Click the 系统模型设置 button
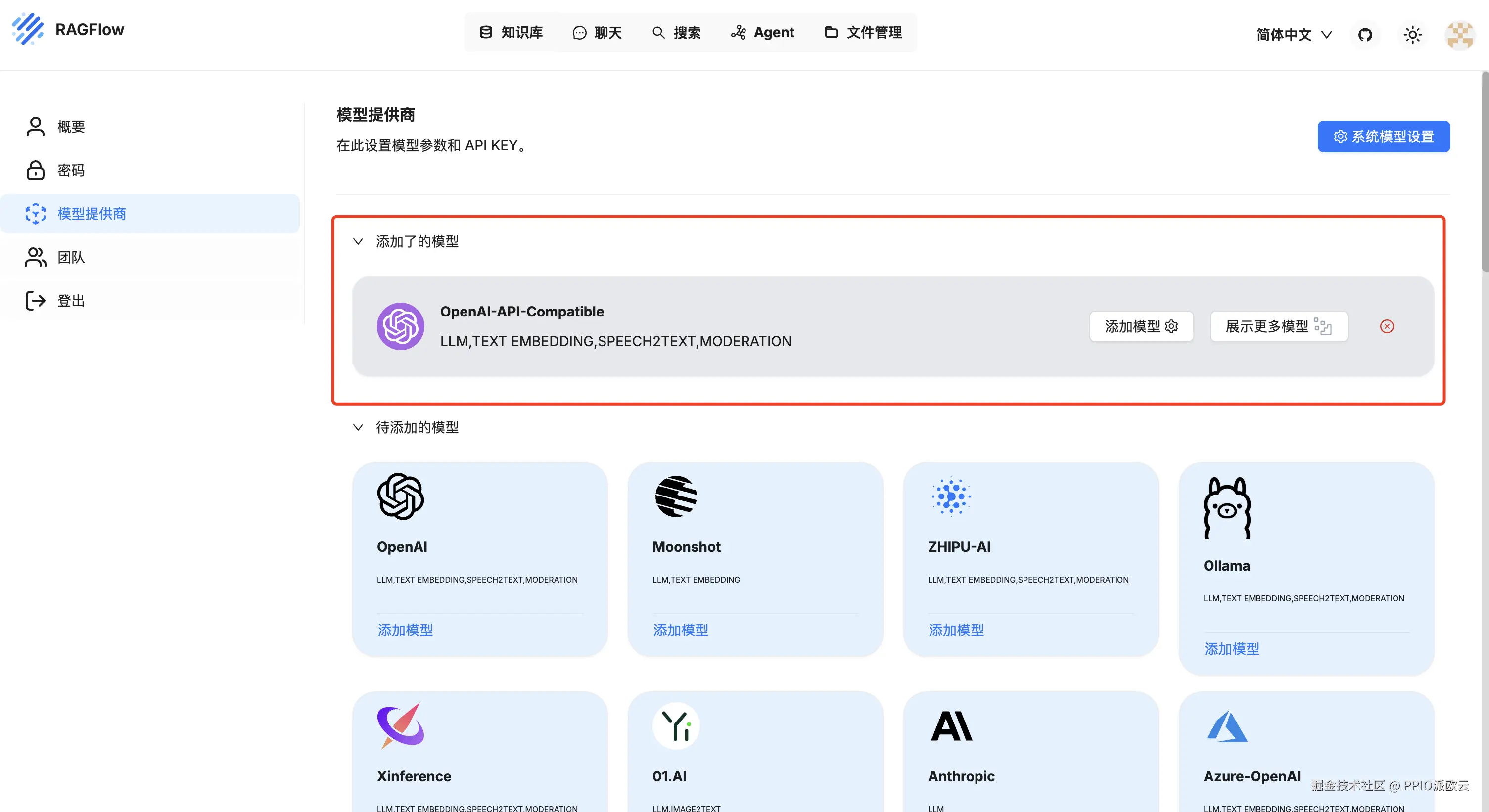1489x812 pixels. [1383, 136]
